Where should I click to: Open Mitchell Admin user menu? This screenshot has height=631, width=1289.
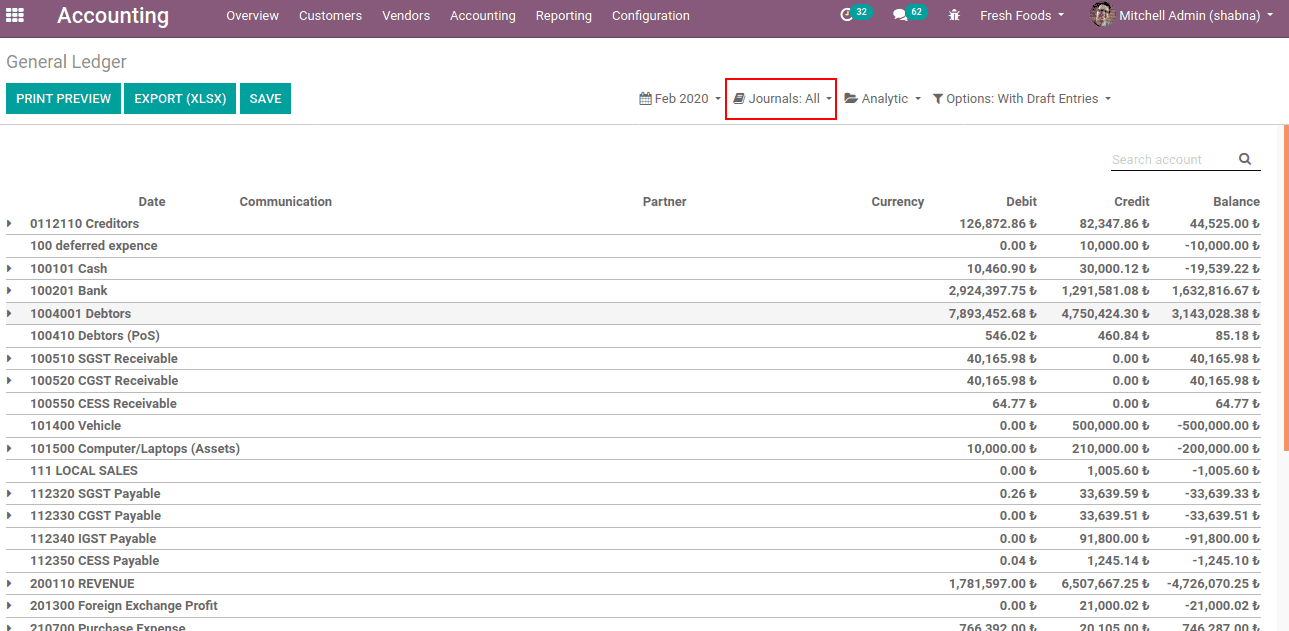[1196, 15]
